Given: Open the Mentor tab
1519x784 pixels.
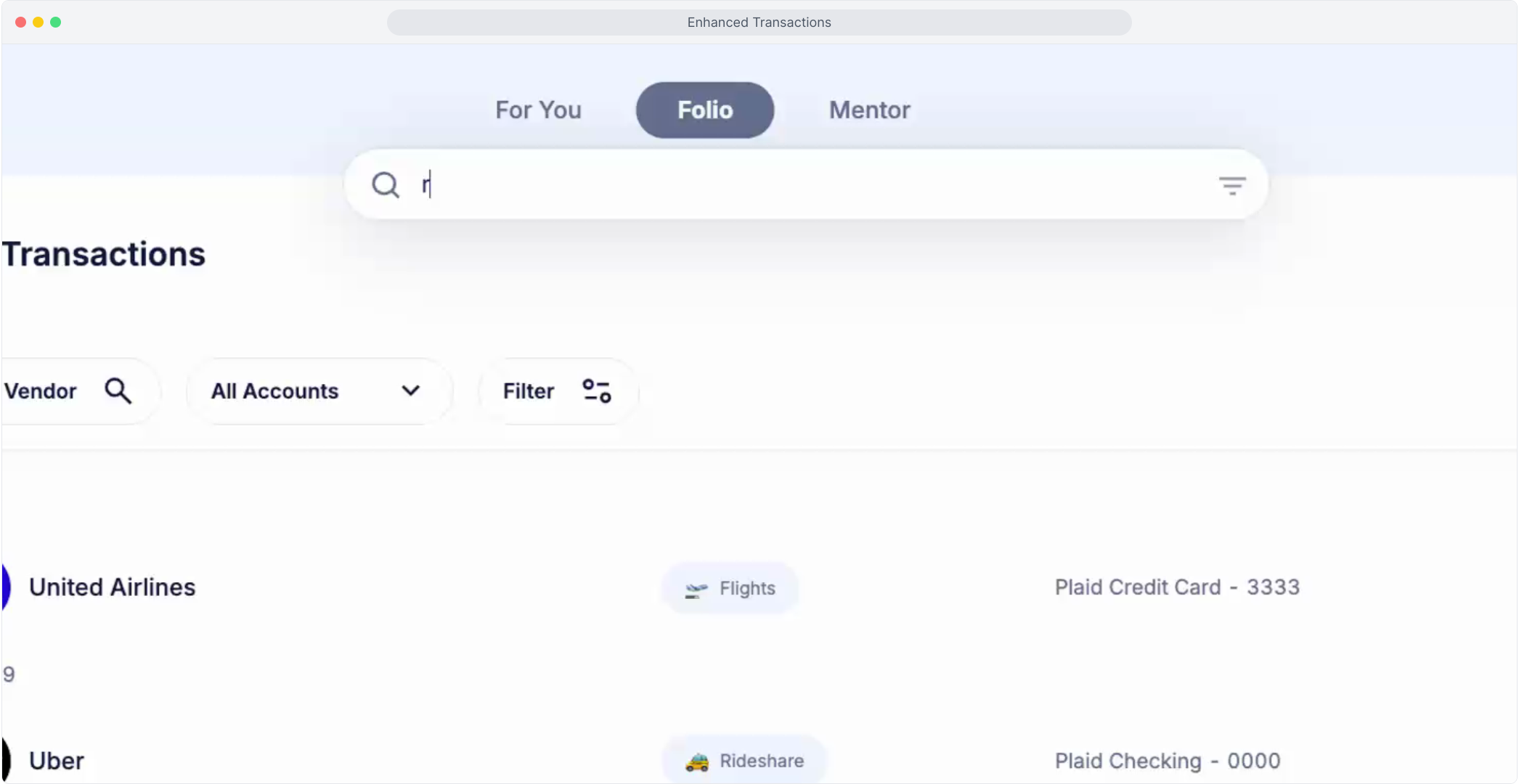Looking at the screenshot, I should pyautogui.click(x=869, y=110).
